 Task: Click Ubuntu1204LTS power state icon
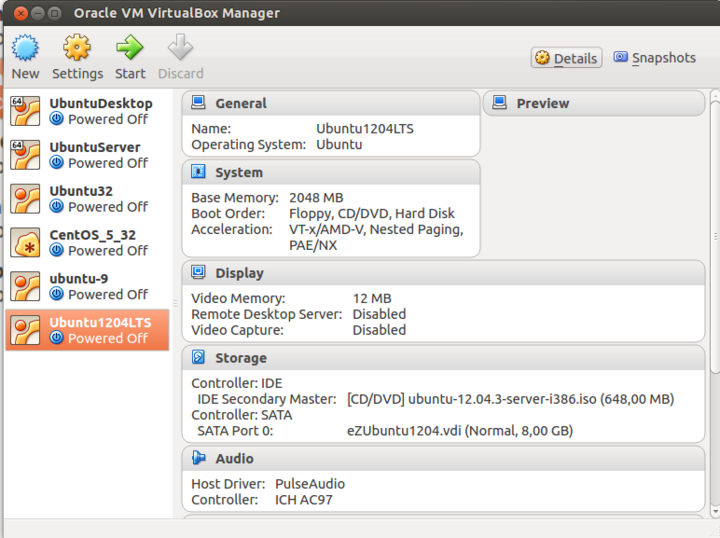[x=56, y=338]
